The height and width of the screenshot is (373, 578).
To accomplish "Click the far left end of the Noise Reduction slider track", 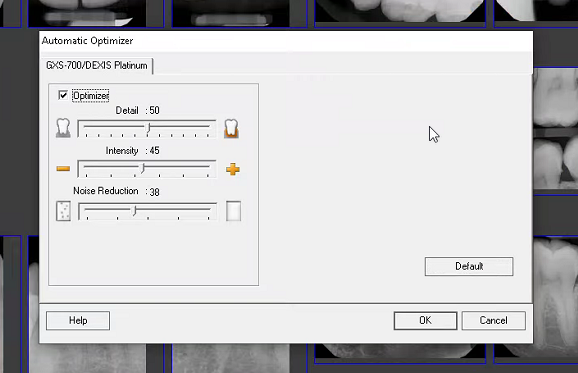I will 87,209.
